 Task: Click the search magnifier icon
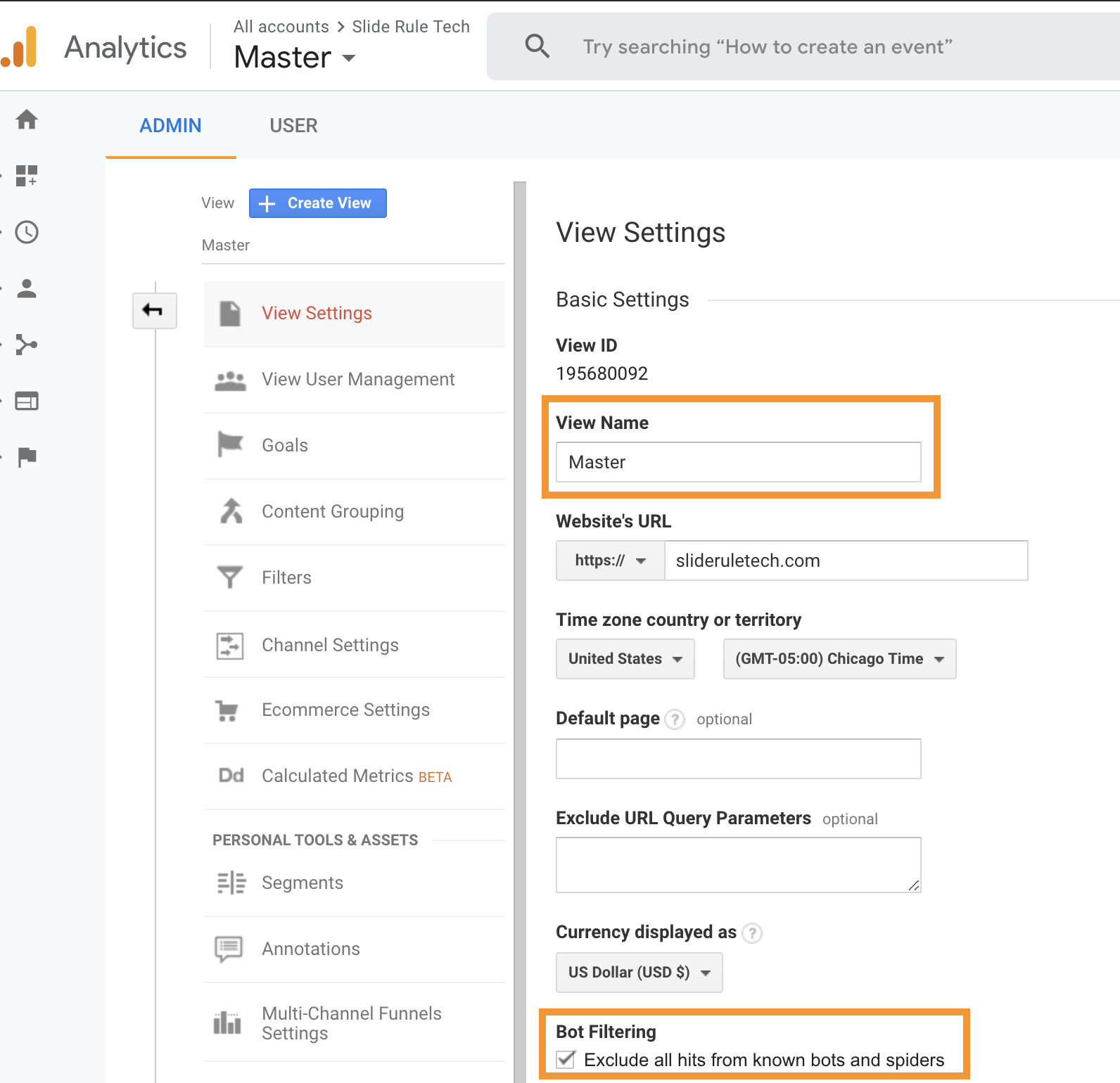coord(537,46)
